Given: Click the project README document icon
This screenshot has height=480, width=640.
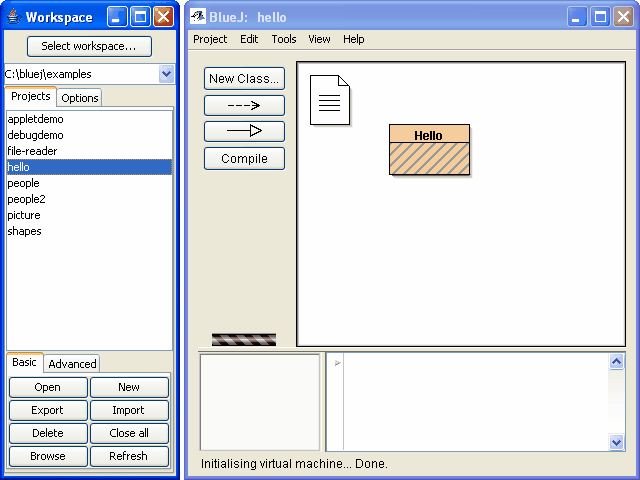Looking at the screenshot, I should [329, 100].
